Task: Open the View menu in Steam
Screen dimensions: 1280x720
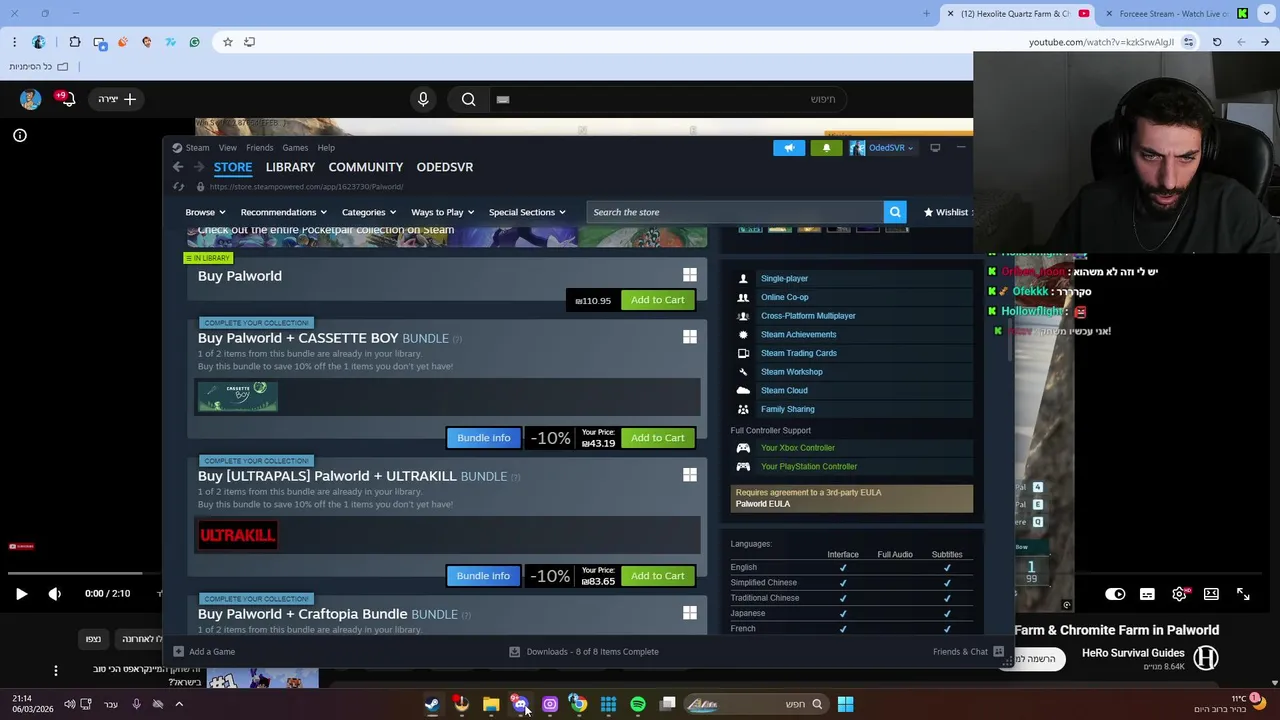Action: [x=228, y=148]
